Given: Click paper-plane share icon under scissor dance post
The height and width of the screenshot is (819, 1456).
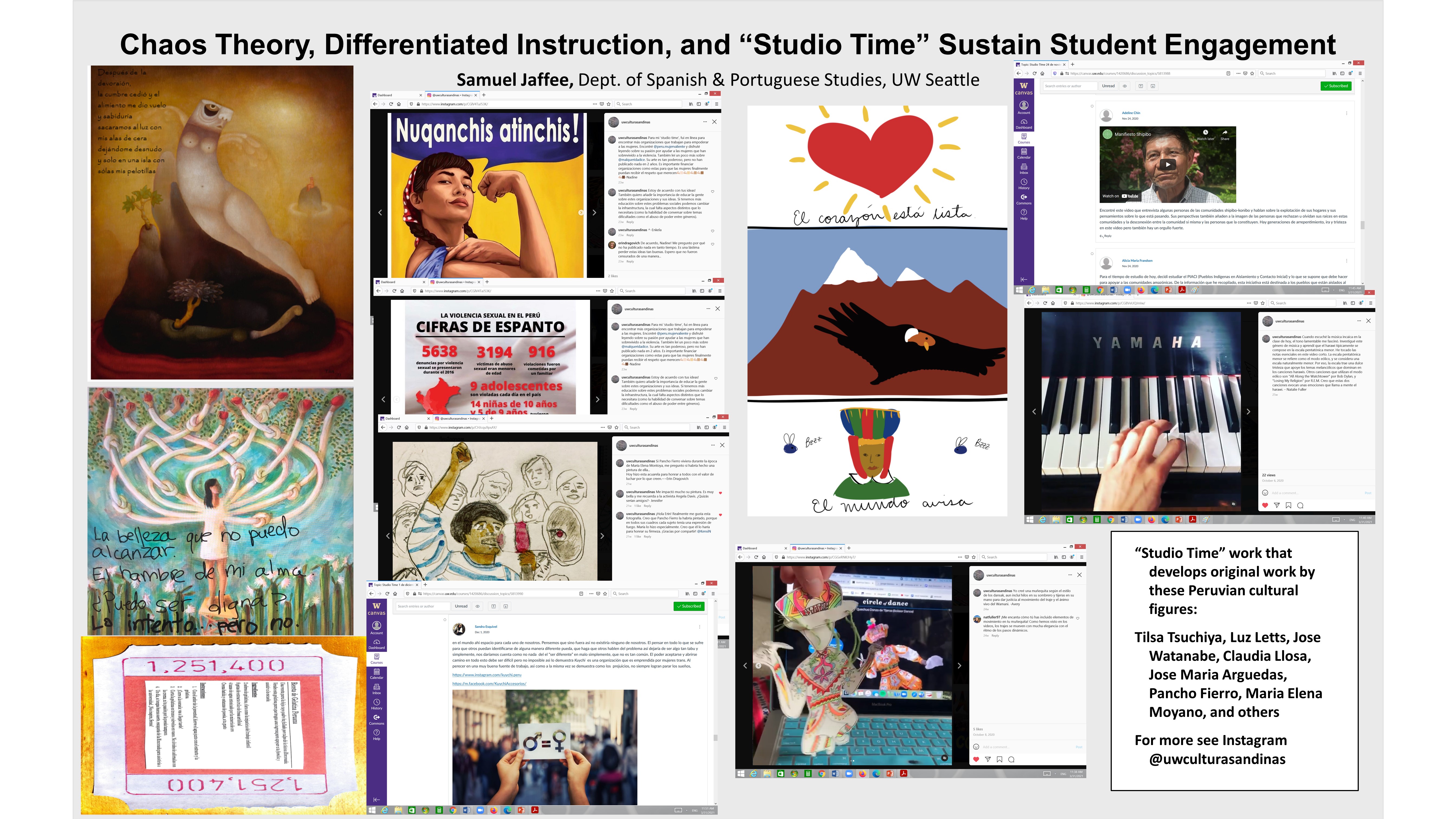Looking at the screenshot, I should (987, 759).
